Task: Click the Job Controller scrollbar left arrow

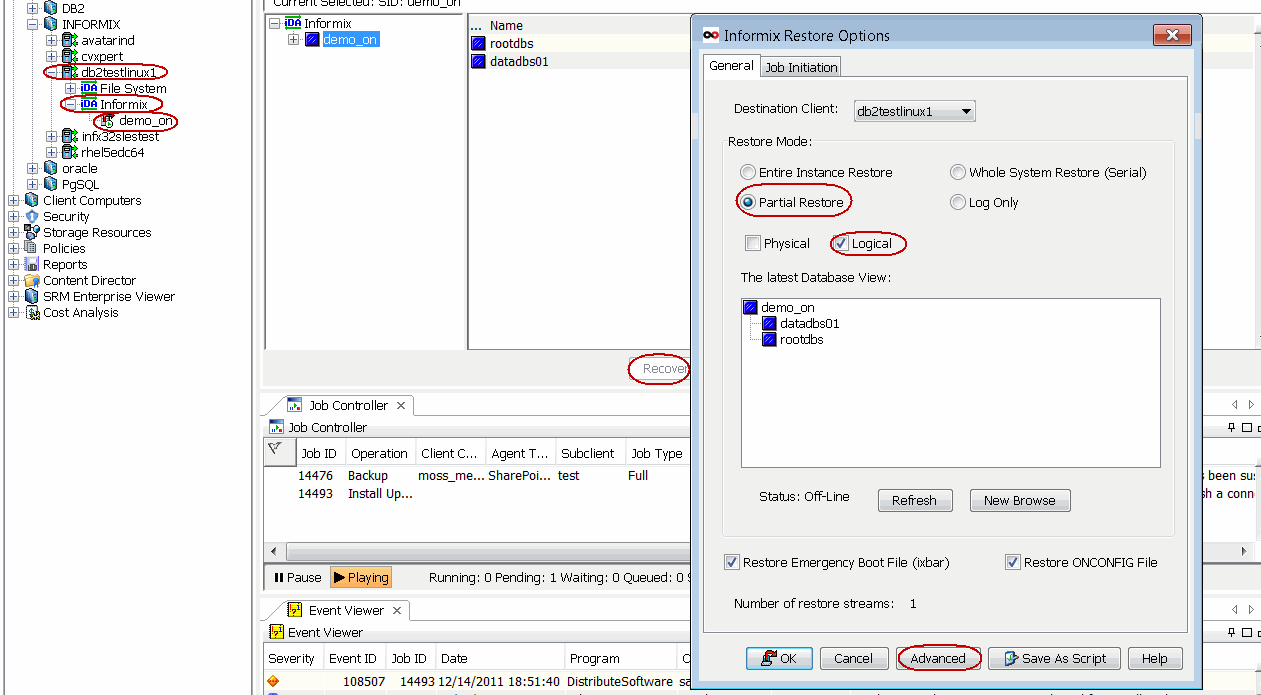Action: click(x=272, y=551)
